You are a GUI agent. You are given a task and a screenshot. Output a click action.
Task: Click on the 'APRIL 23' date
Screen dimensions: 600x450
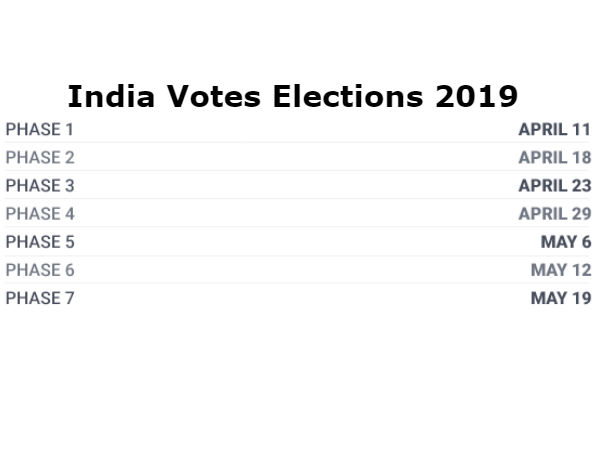click(555, 185)
